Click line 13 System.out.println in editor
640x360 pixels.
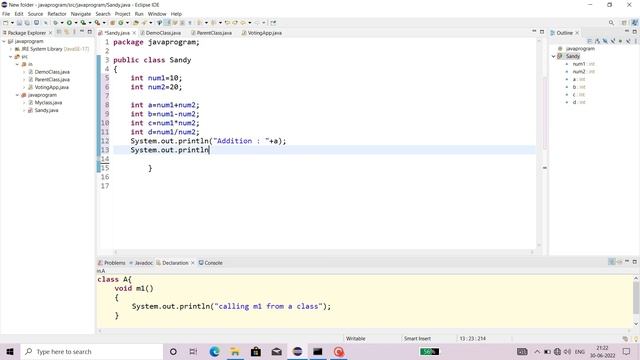pyautogui.click(x=169, y=150)
